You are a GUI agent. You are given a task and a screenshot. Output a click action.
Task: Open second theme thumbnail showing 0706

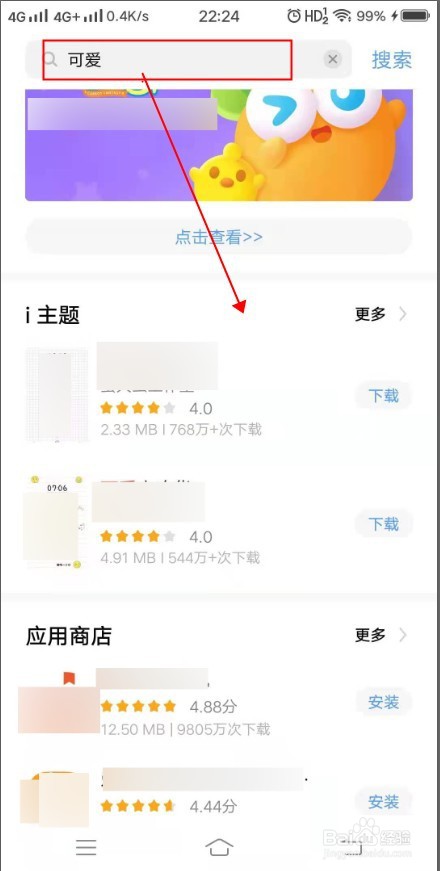click(53, 522)
